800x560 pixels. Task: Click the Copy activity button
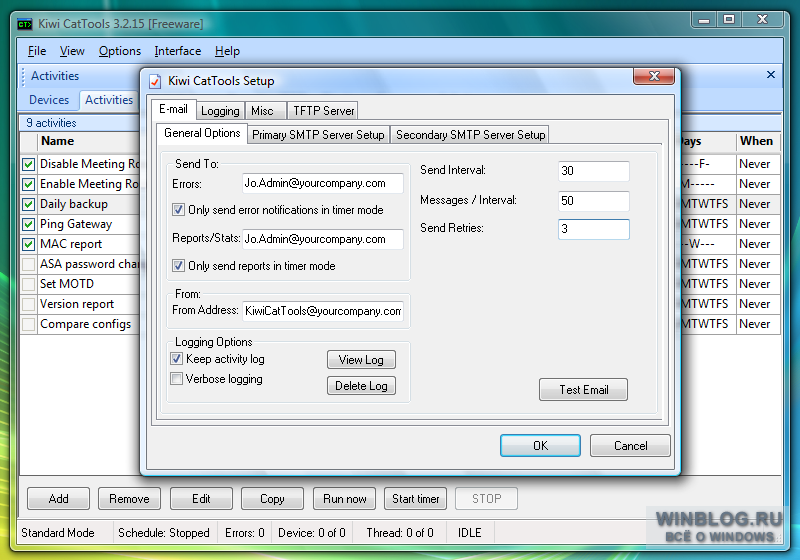point(272,499)
